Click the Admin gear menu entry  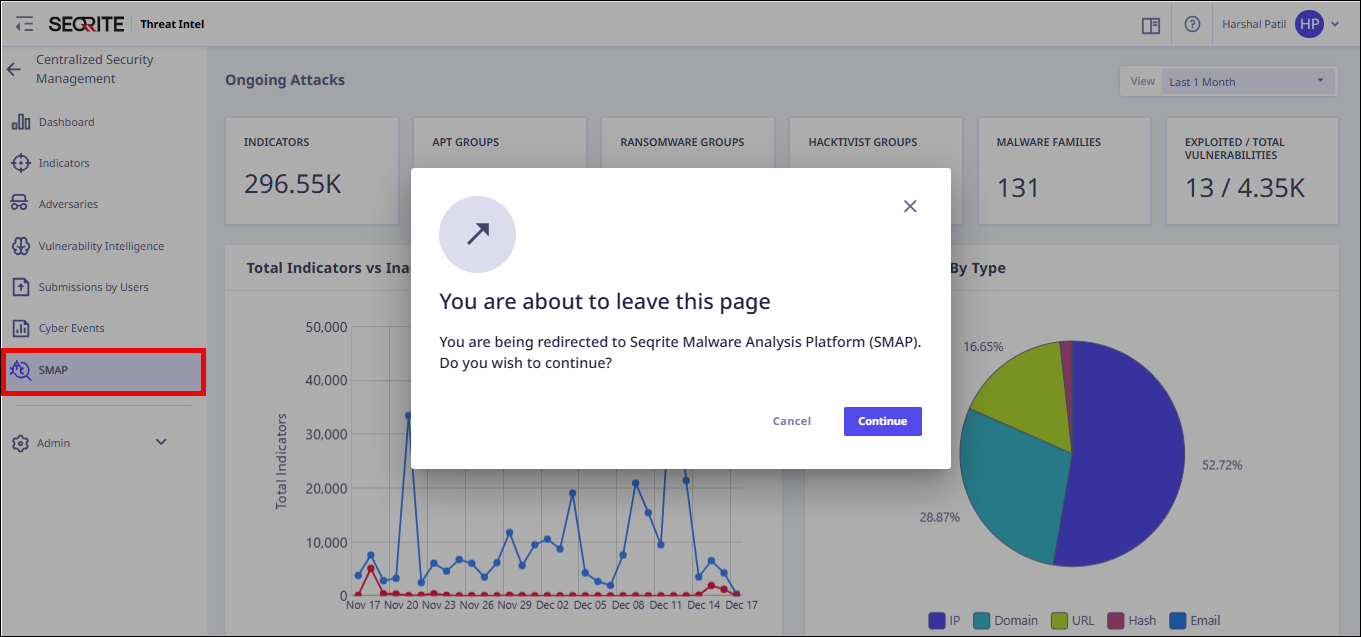coord(53,443)
